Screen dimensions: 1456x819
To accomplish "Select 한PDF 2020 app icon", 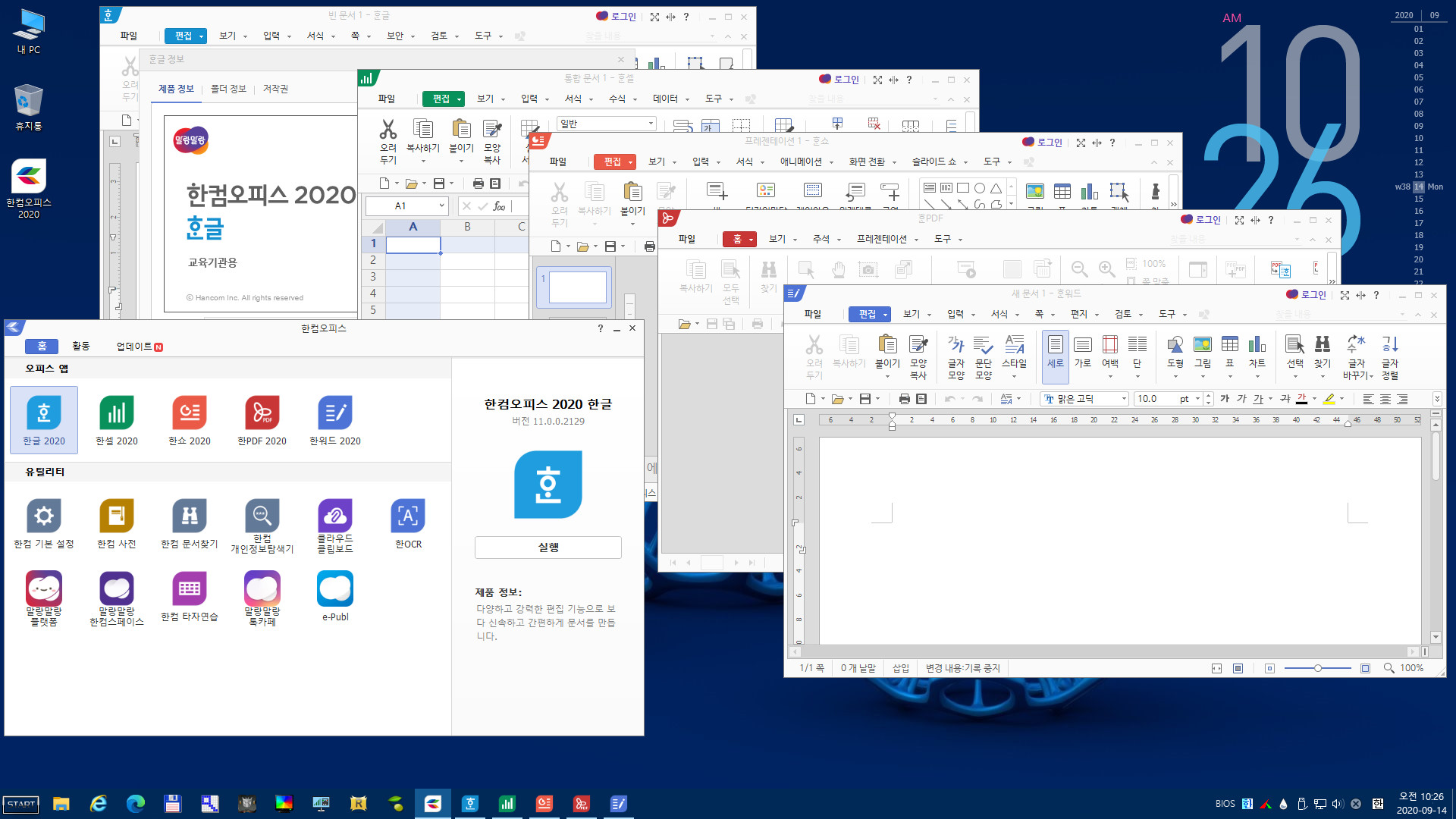I will (262, 420).
